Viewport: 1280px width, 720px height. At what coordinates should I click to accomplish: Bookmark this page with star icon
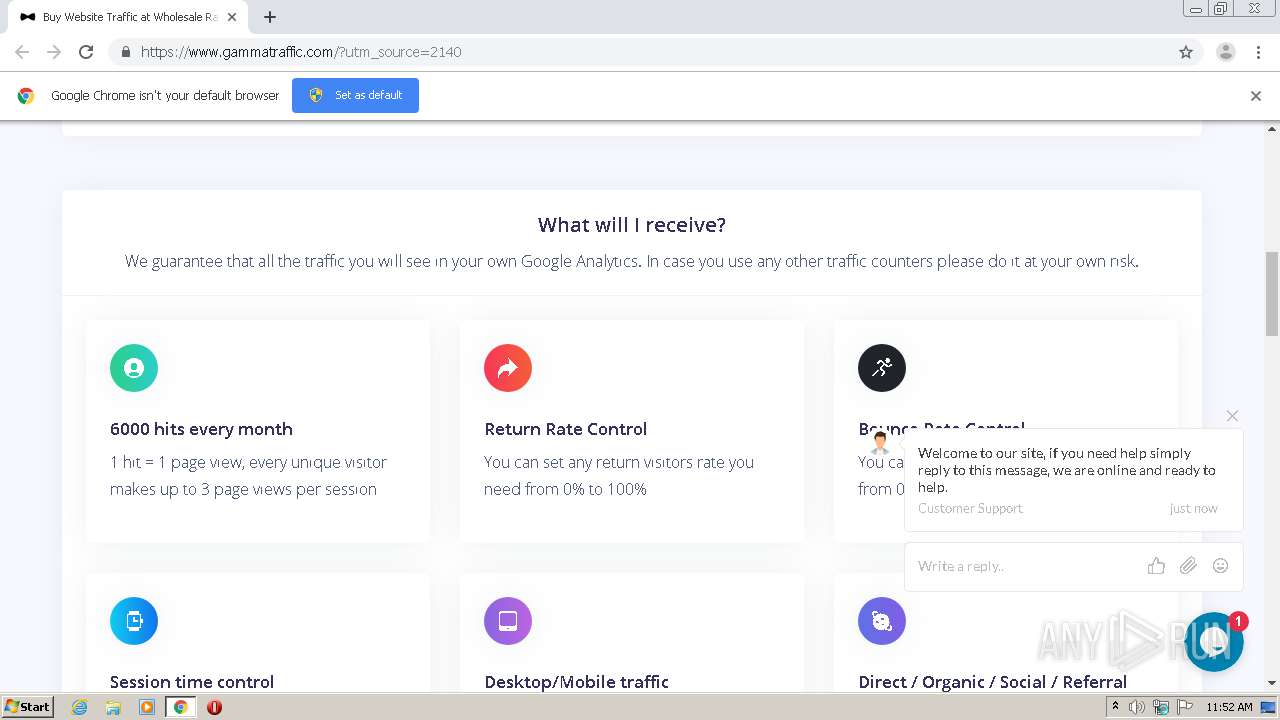click(x=1186, y=52)
